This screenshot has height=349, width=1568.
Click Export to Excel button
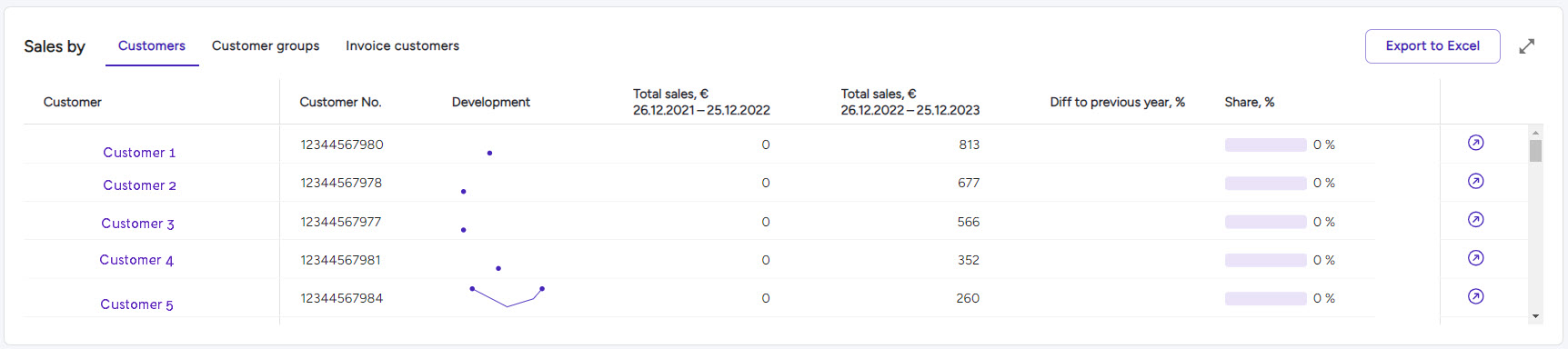click(x=1432, y=46)
